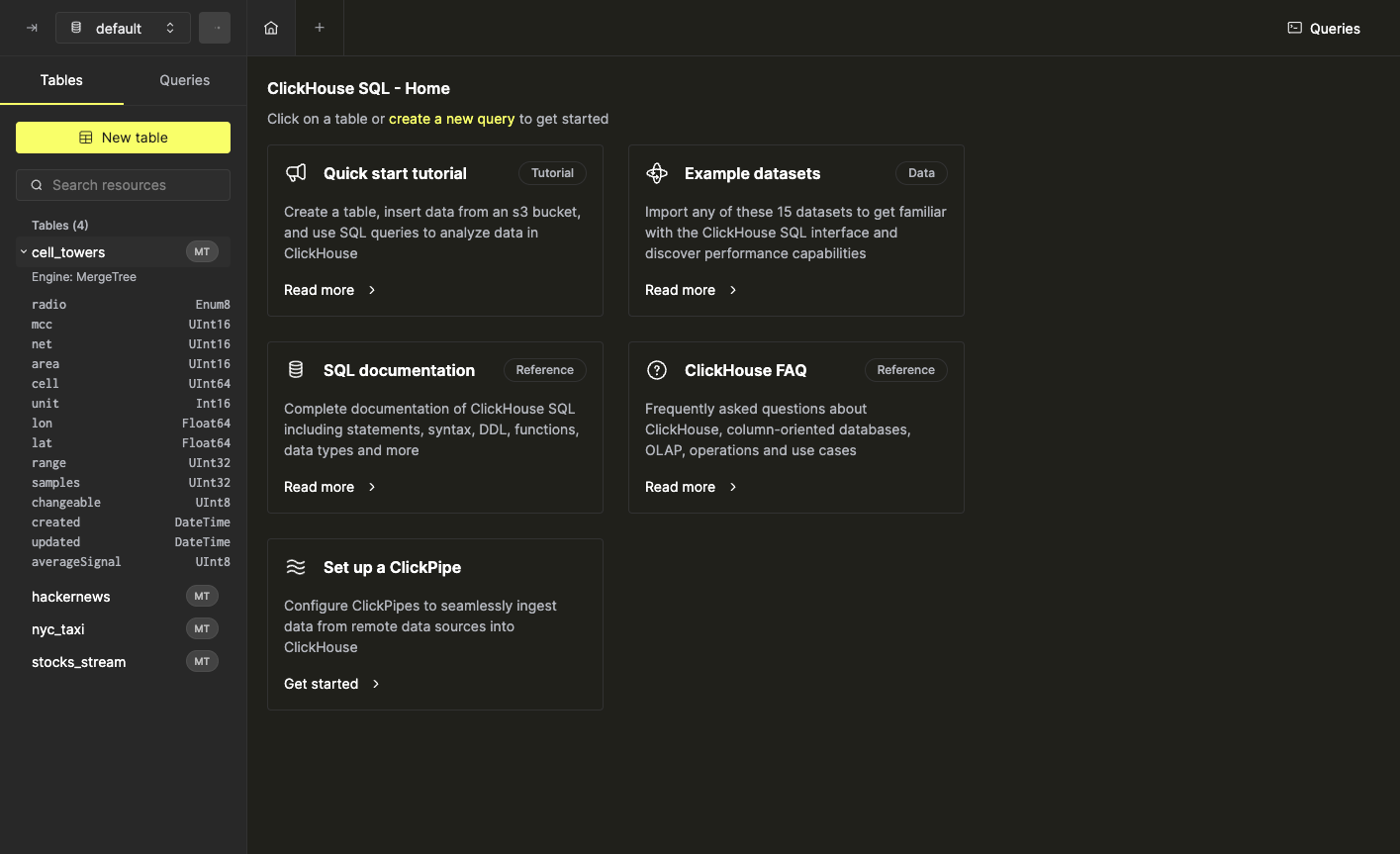This screenshot has height=854, width=1400.
Task: Click the SQL documentation database icon
Action: pos(296,370)
